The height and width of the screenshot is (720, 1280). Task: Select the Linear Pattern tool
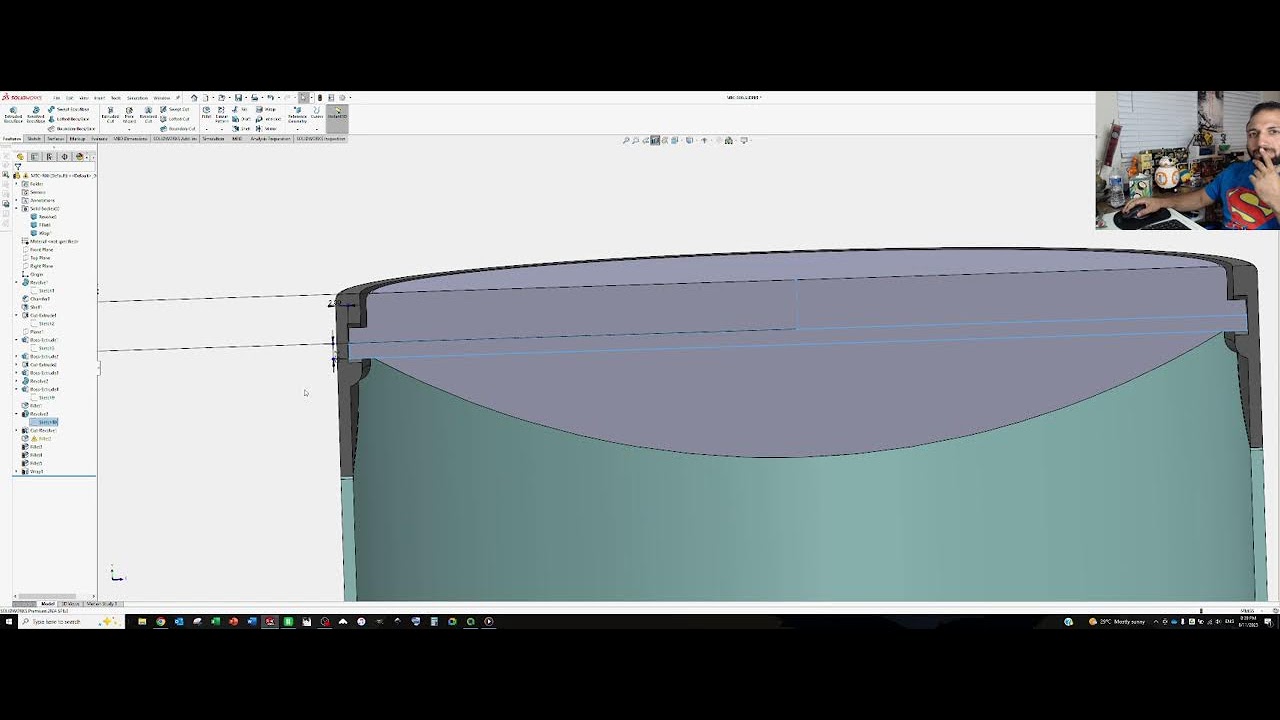(221, 114)
